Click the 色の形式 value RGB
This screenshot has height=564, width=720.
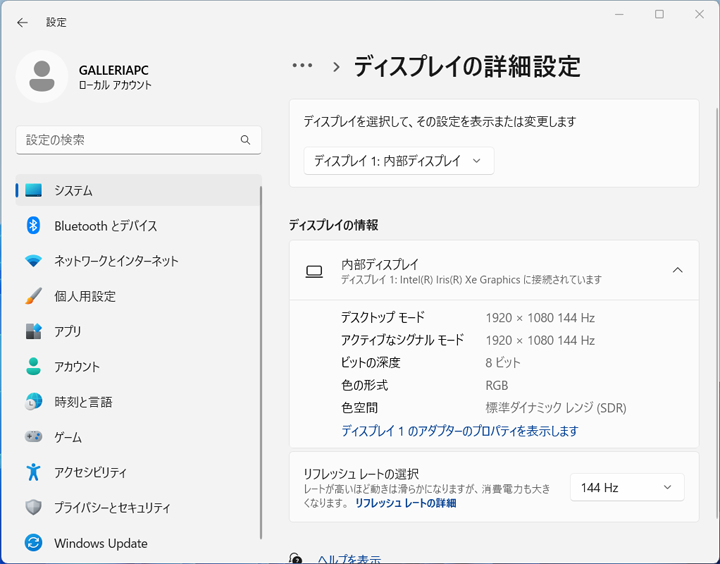[497, 385]
